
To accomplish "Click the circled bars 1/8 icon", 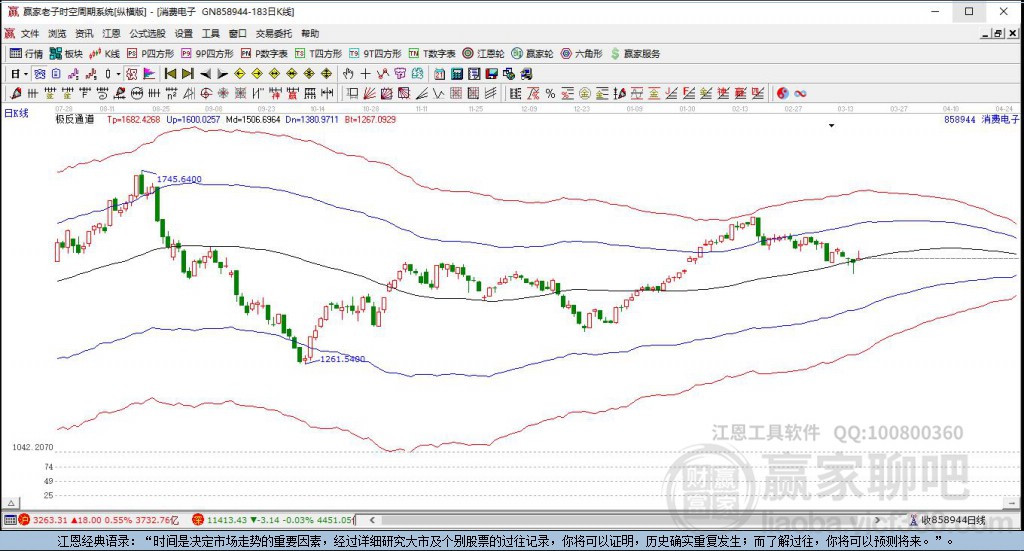I will [x=136, y=93].
